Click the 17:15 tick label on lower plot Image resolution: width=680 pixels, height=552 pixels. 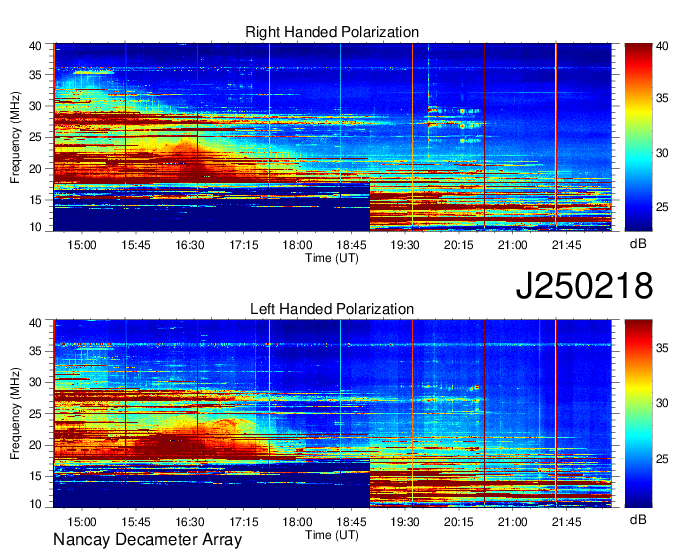pos(244,521)
